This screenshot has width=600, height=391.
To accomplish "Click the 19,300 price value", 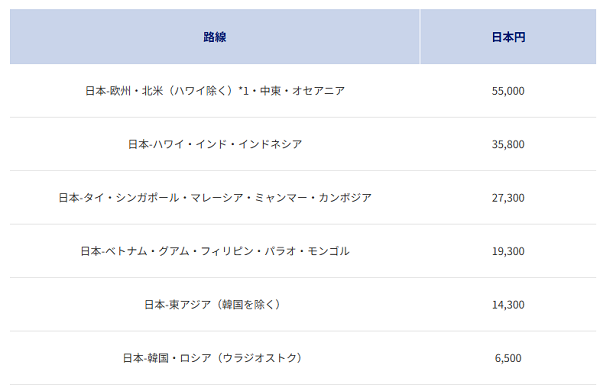I will (x=508, y=251).
